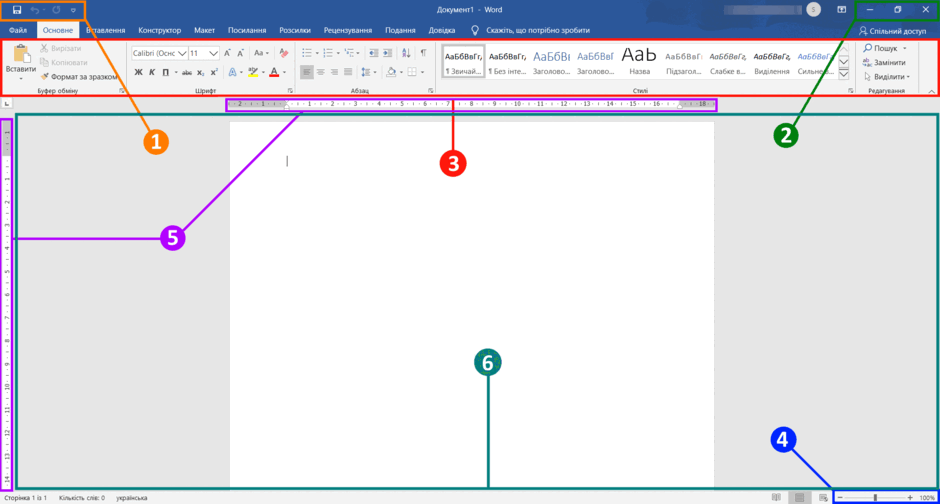Toggle italic К formatting
Screen dimensions: 940x504
tap(152, 73)
